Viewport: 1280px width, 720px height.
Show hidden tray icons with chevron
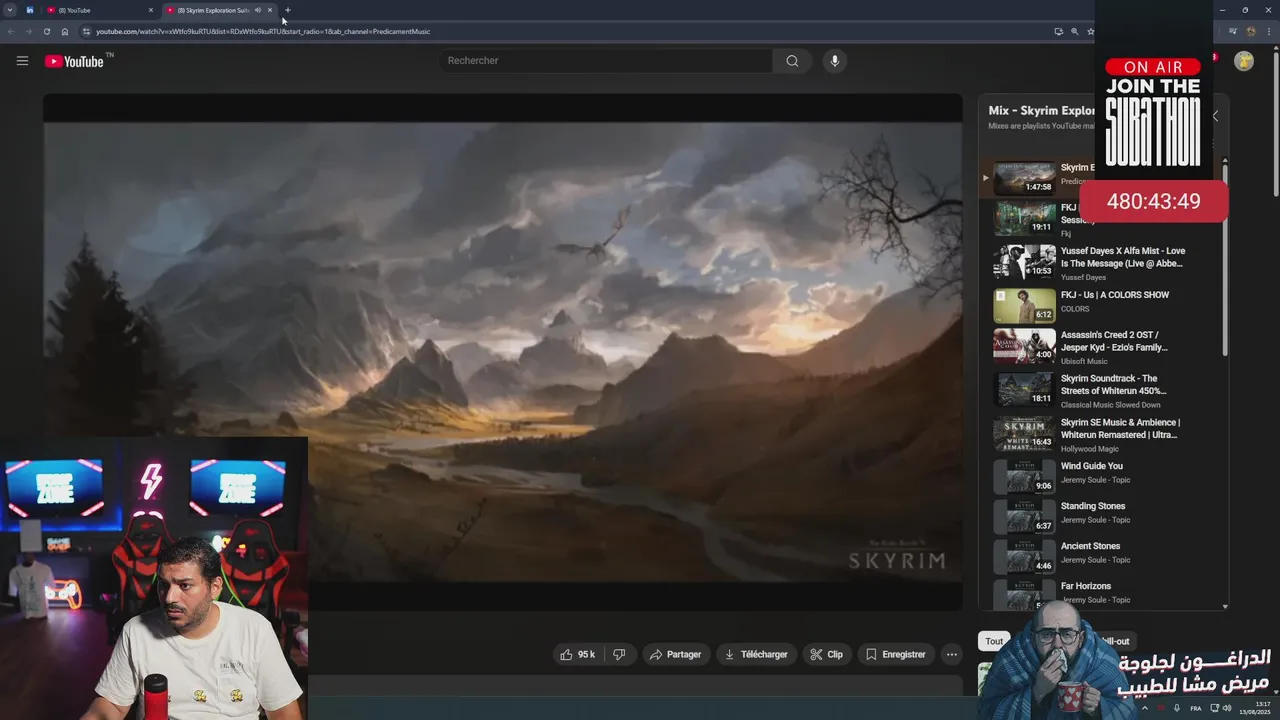[1145, 708]
